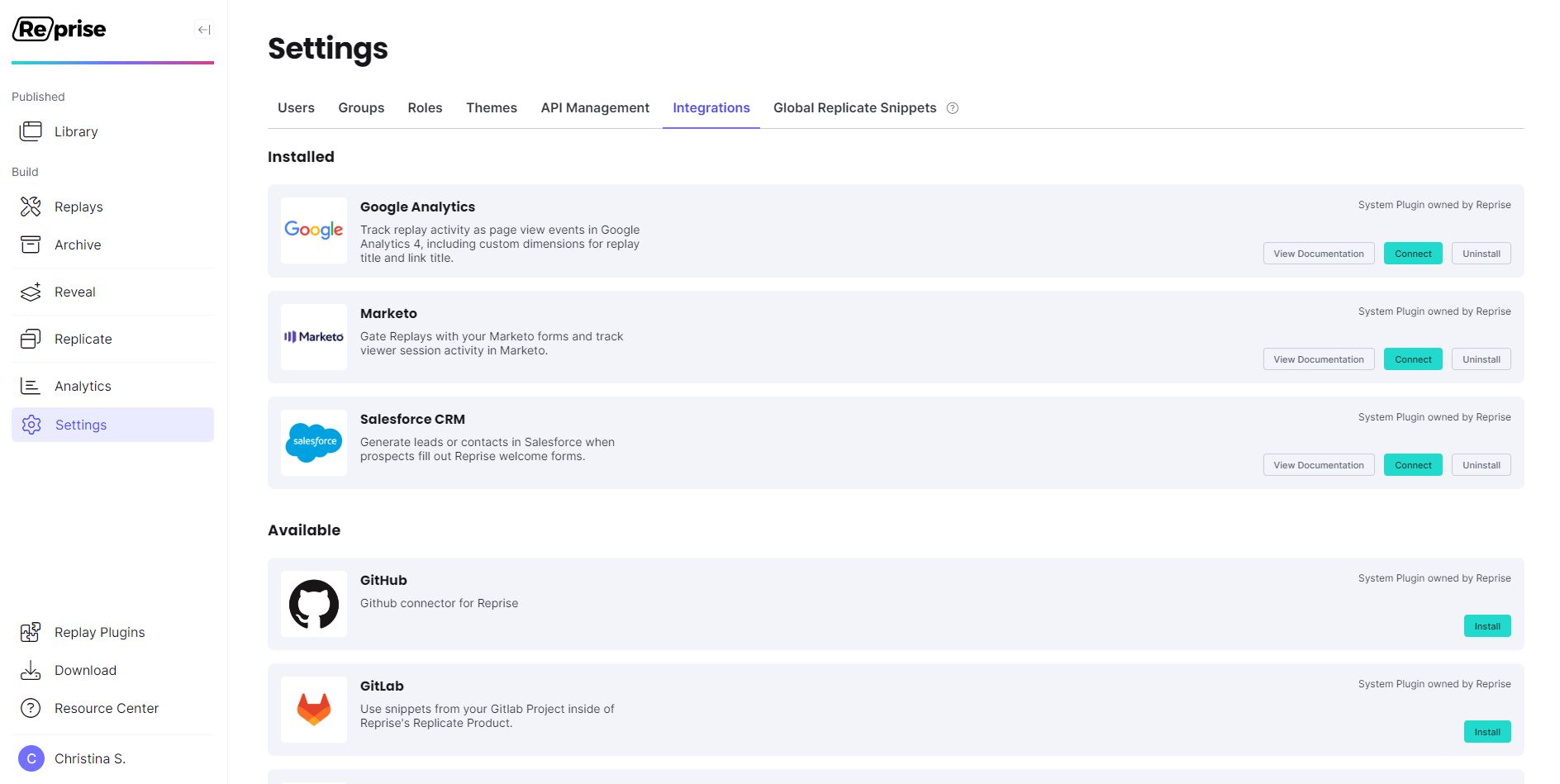Navigate to Reveal label

click(75, 292)
